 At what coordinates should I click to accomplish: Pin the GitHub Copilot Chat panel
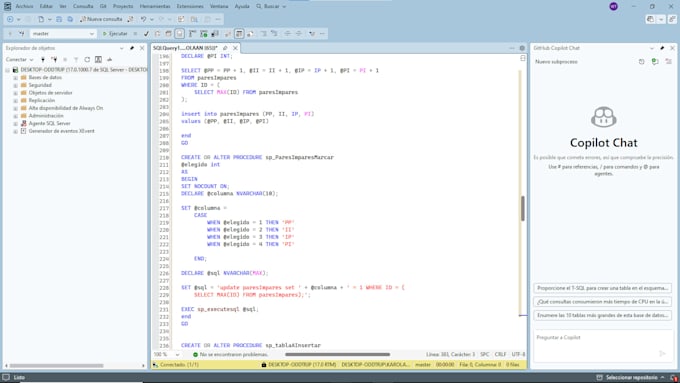662,48
